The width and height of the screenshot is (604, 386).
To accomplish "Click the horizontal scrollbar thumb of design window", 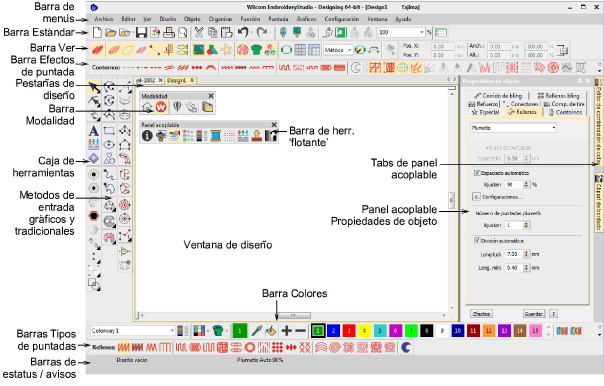I will click(x=294, y=316).
